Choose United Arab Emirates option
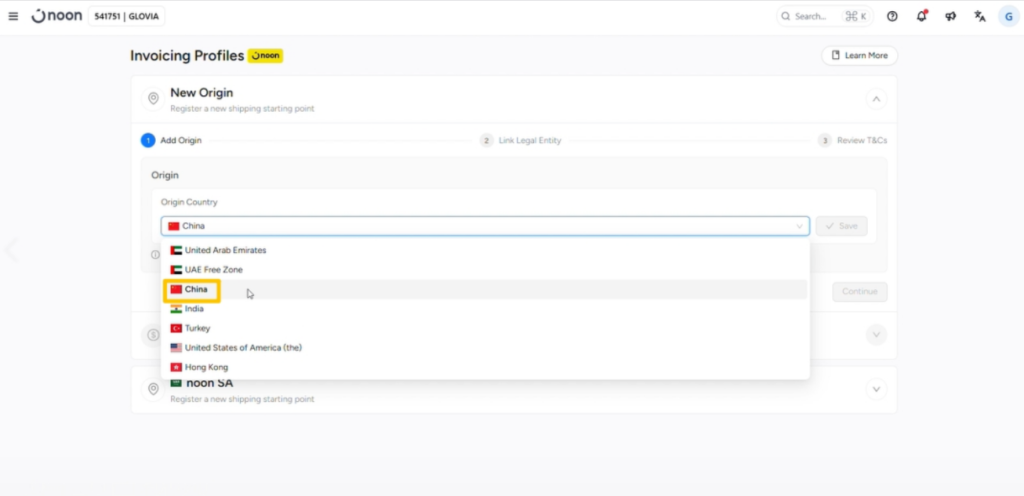 (485, 250)
